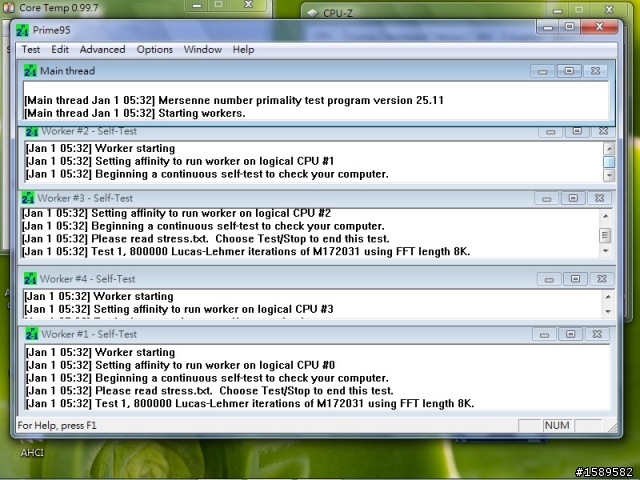
Task: Minimize the CPU-Z window
Action: point(558,10)
